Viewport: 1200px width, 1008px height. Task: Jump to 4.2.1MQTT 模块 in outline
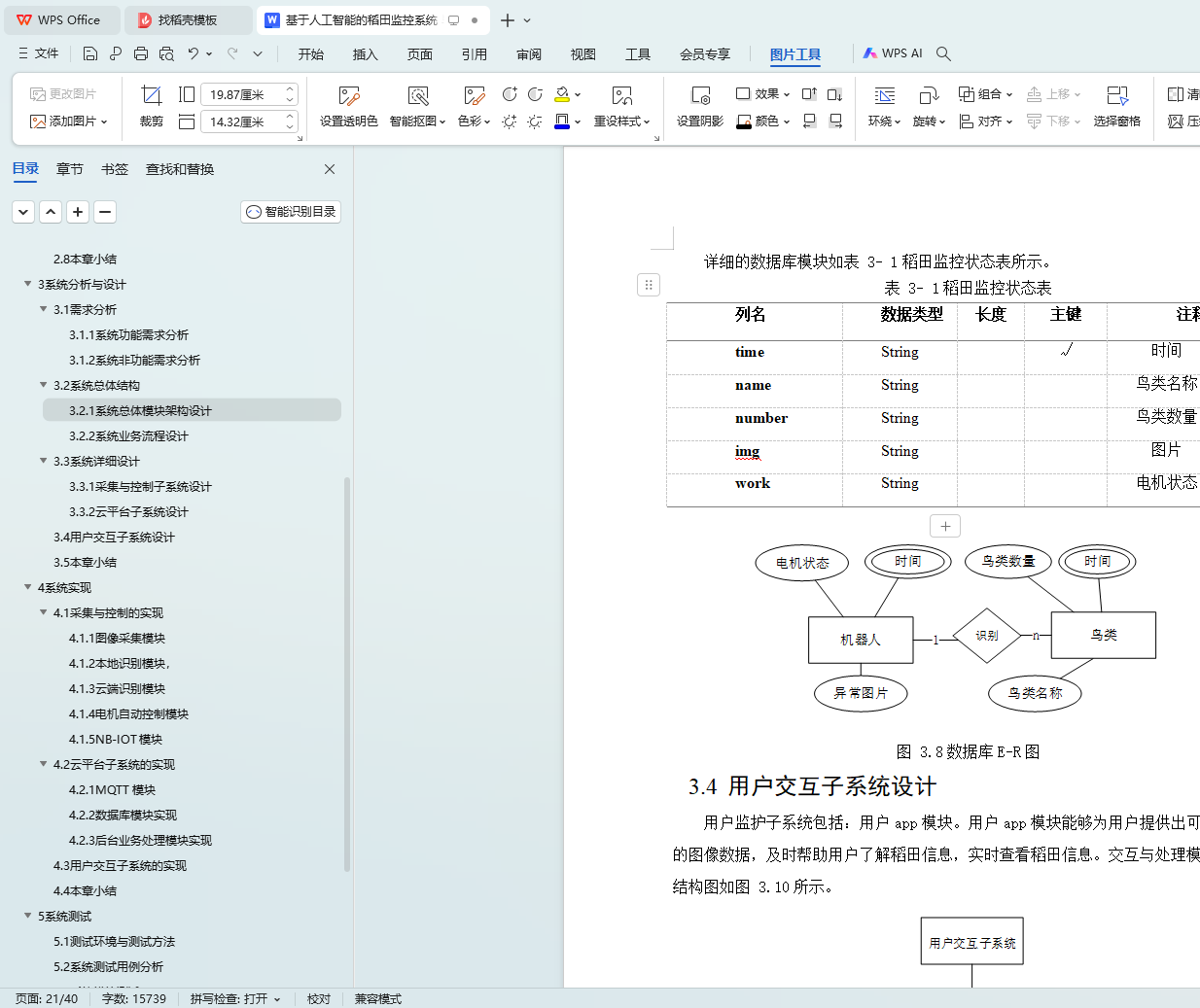pyautogui.click(x=112, y=789)
